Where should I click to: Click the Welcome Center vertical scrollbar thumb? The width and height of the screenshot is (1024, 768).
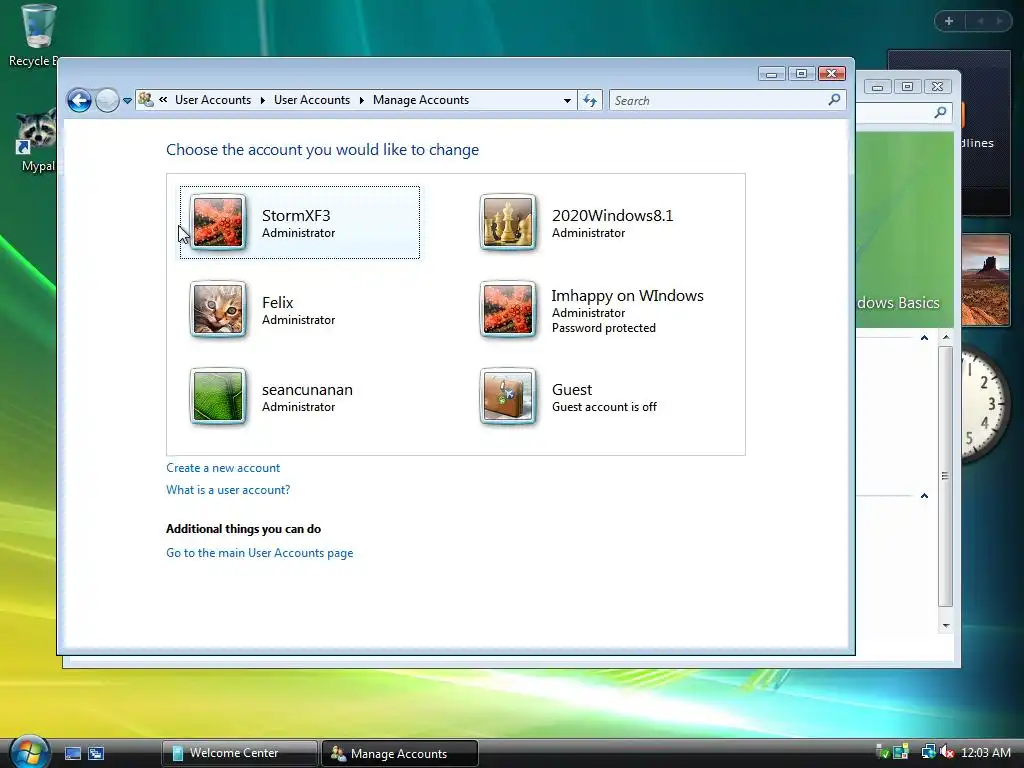pyautogui.click(x=946, y=476)
